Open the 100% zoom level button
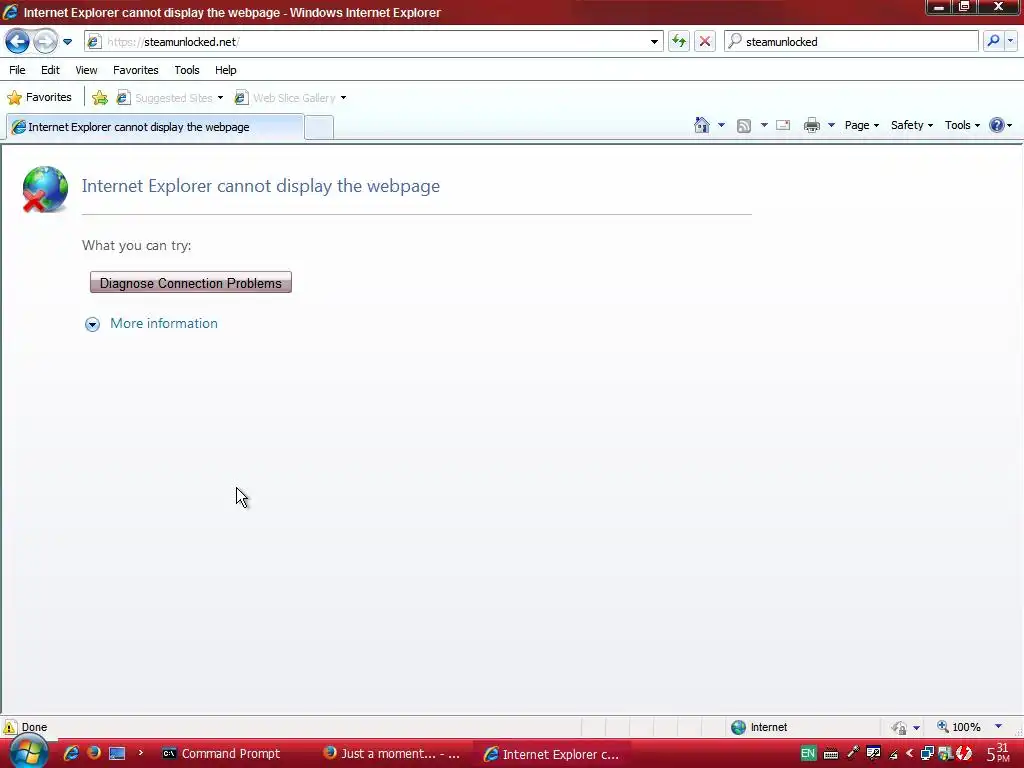 [x=959, y=727]
